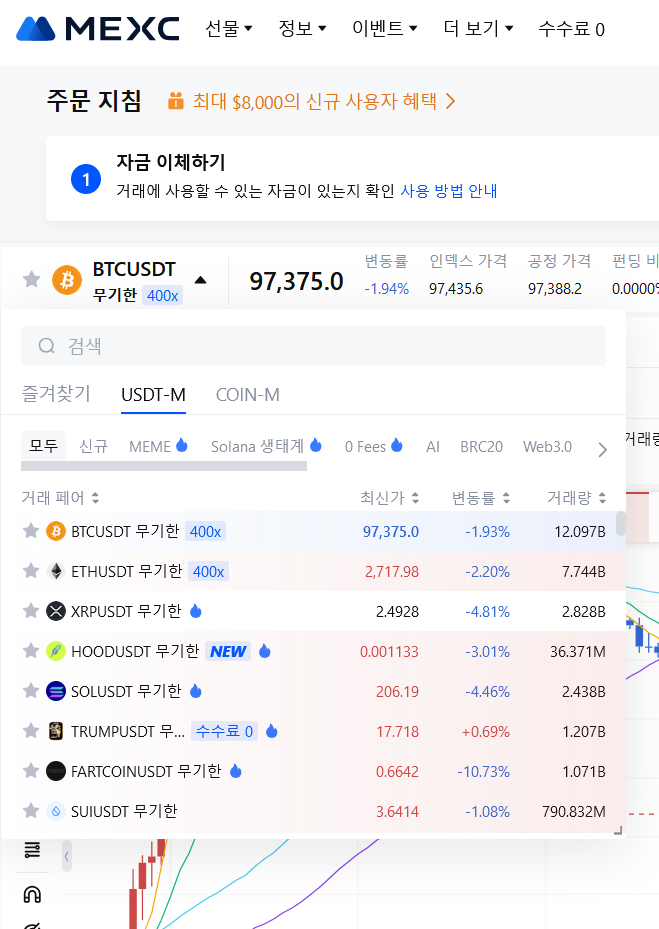Screen dimensions: 659x929
Task: Open the 더 보기 dropdown menu
Action: [x=478, y=28]
